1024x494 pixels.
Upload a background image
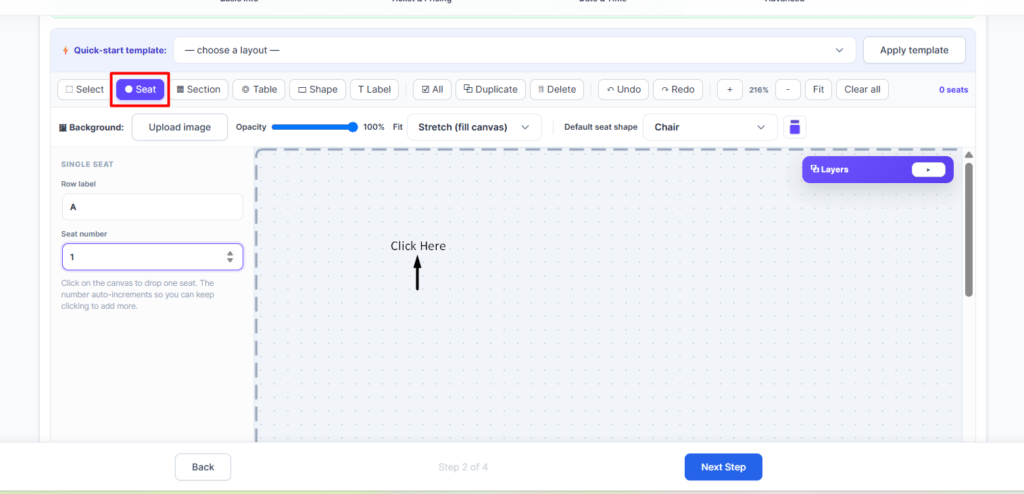point(180,127)
